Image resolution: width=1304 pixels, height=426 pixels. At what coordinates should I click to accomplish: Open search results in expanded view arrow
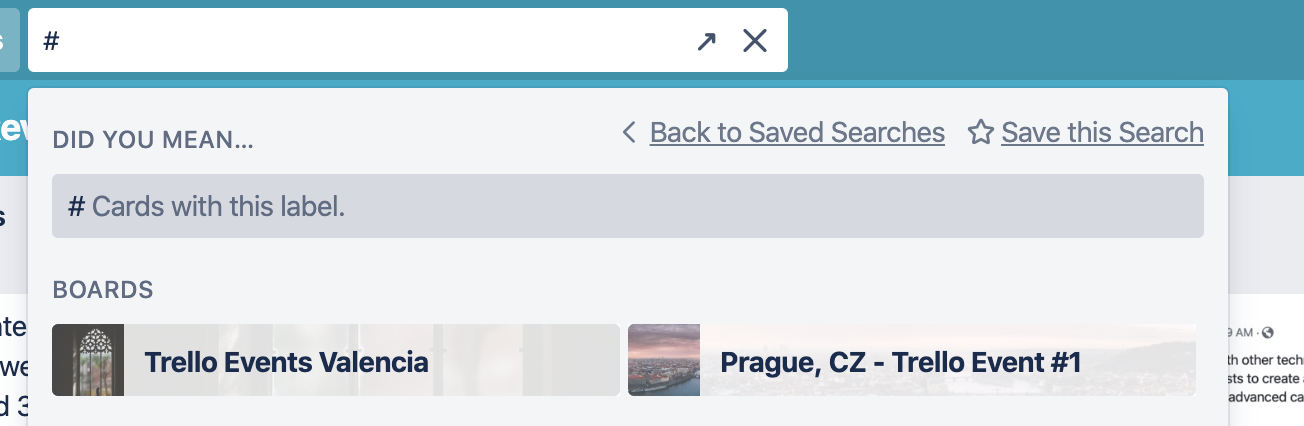click(707, 41)
